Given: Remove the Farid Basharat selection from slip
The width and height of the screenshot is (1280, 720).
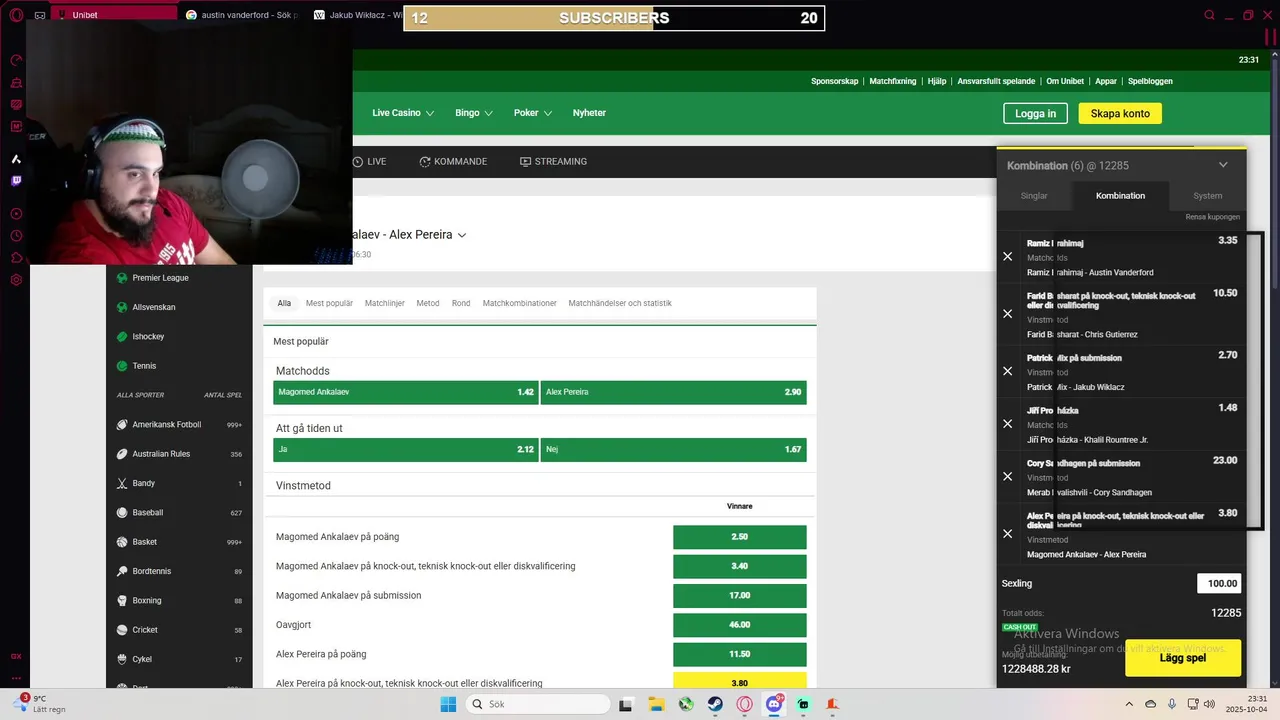Looking at the screenshot, I should [x=1008, y=314].
